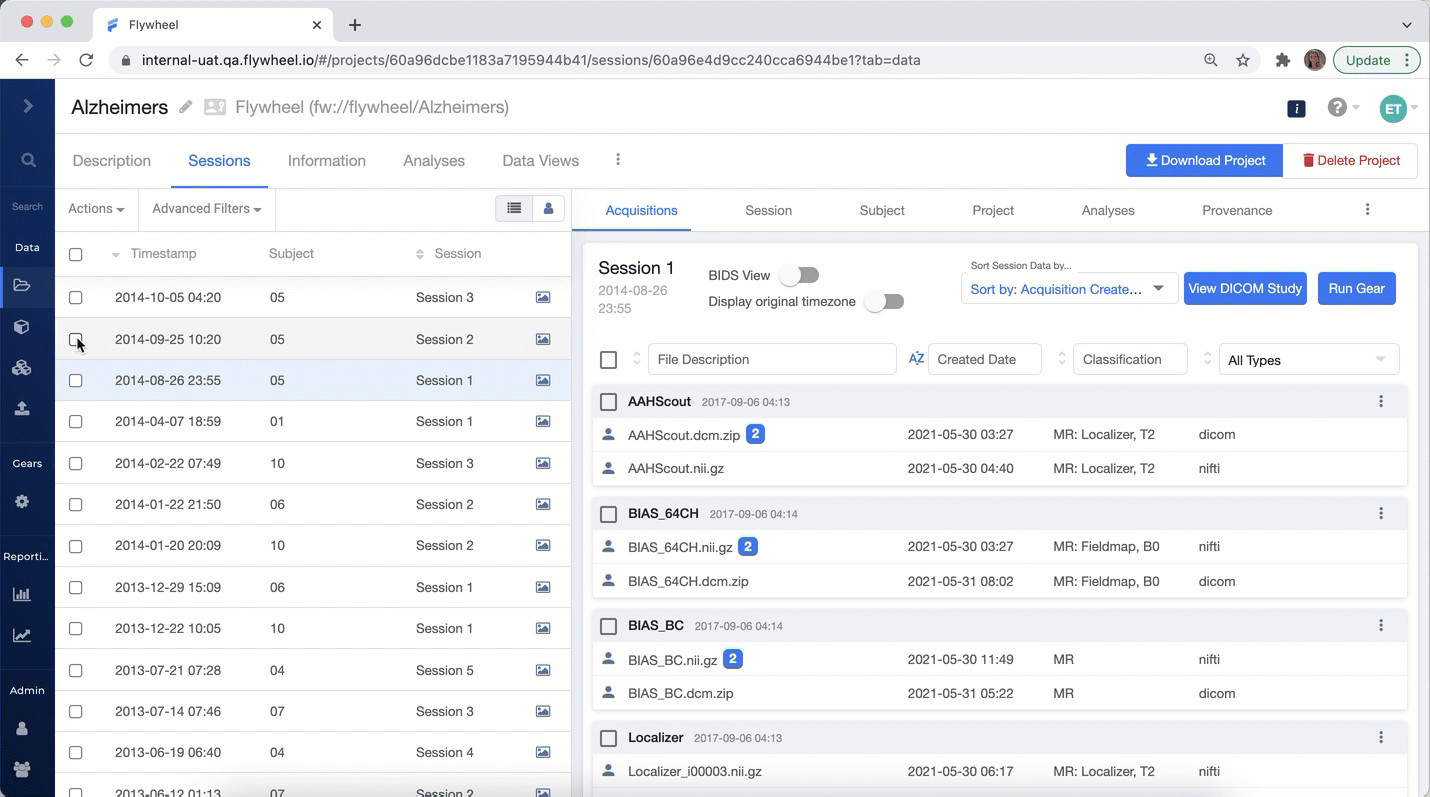Sort sessions by the Timestamp column arrow
Screen dimensions: 1430x797
click(x=115, y=254)
